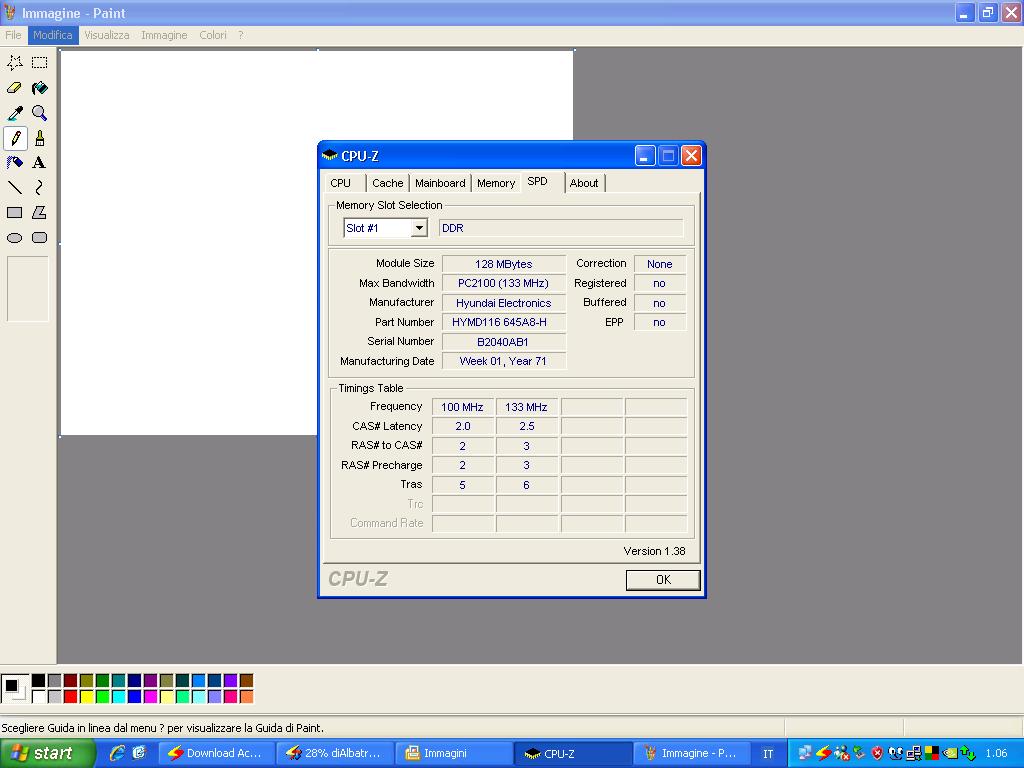Image resolution: width=1024 pixels, height=768 pixels.
Task: Pick the red color swatch in the palette
Action: (x=71, y=697)
